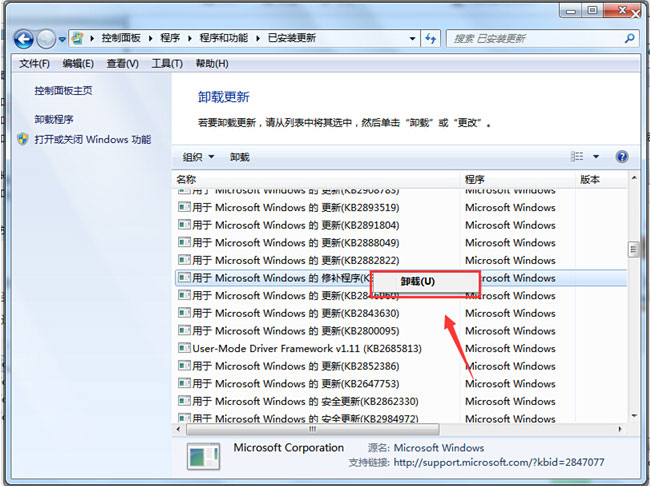Click the icon of row KB2852386

(x=184, y=365)
